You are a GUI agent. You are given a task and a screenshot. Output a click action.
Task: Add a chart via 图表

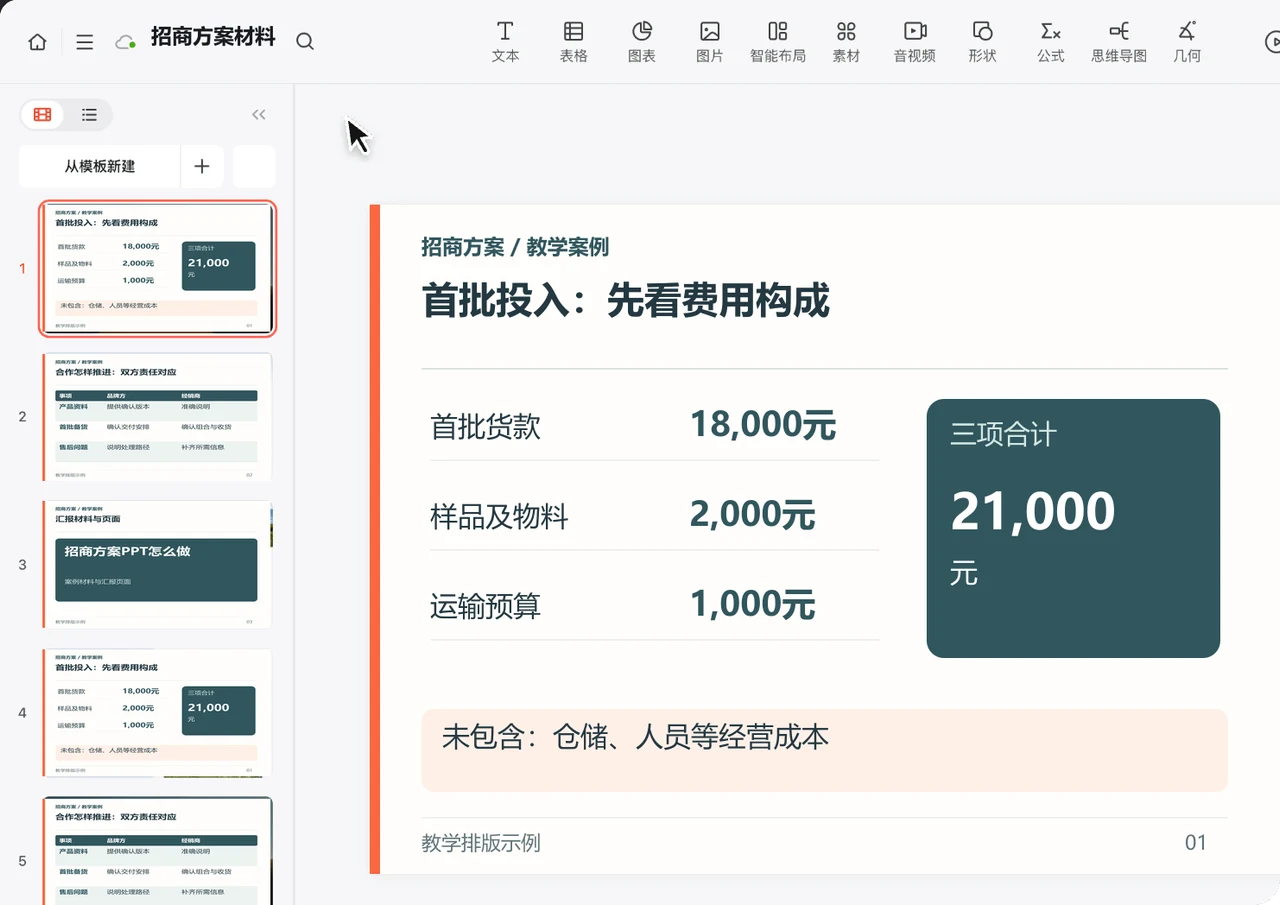click(x=642, y=42)
